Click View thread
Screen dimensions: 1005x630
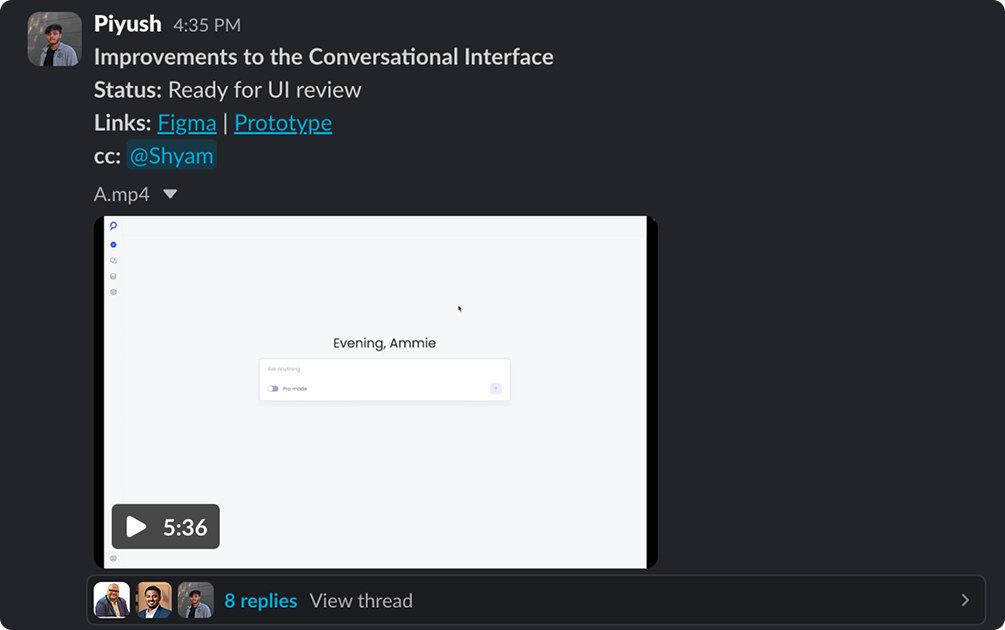(x=361, y=601)
